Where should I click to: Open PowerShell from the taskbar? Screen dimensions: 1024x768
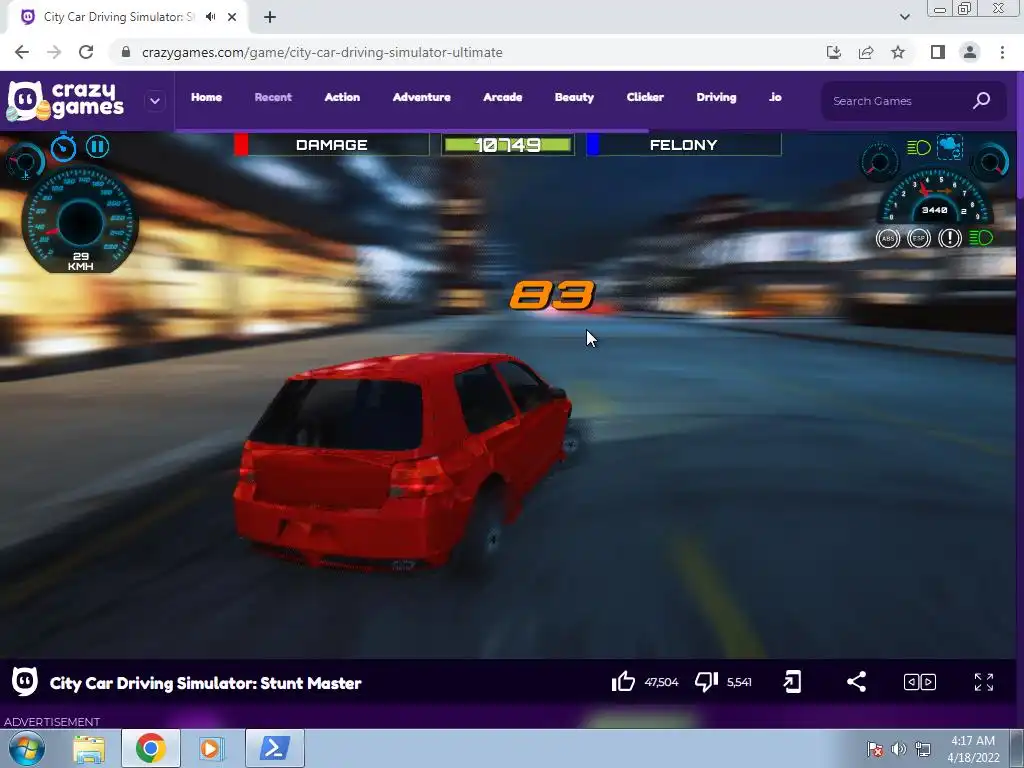(274, 748)
